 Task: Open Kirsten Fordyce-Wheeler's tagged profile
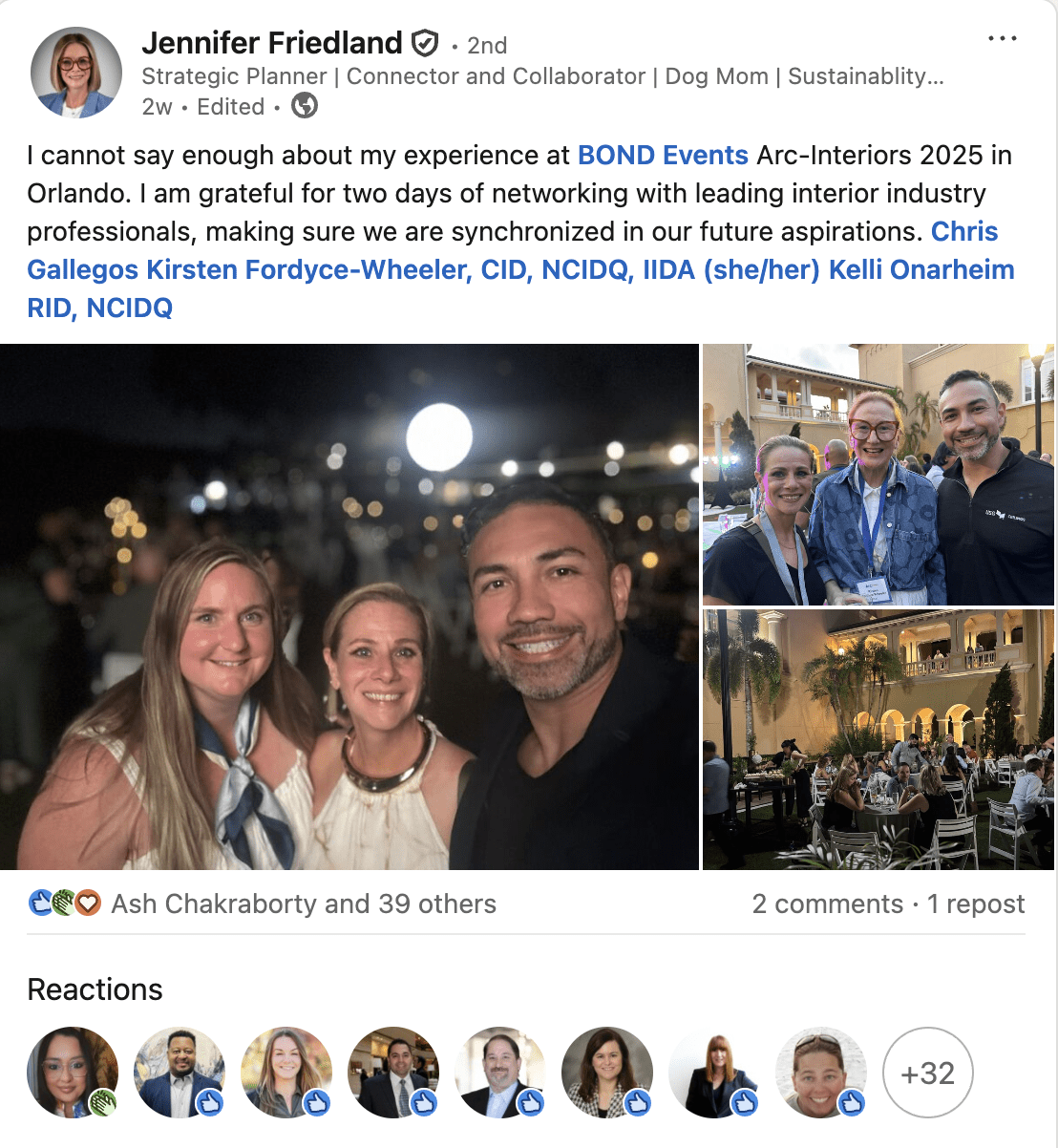tap(484, 269)
